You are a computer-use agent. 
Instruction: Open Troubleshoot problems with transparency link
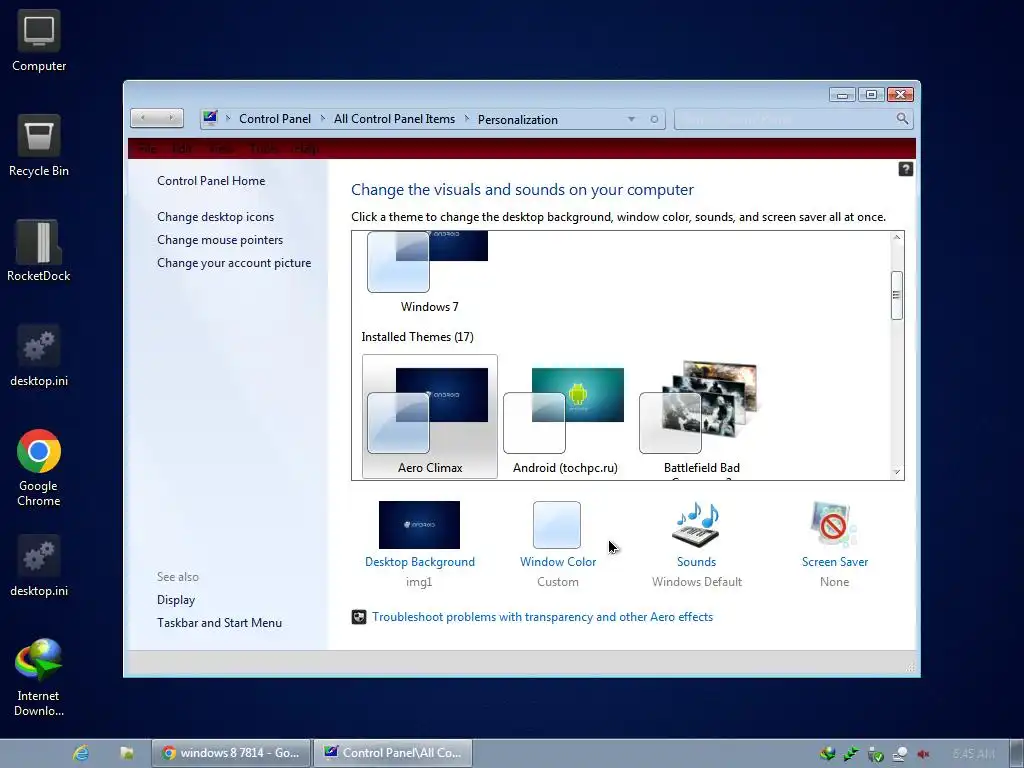click(542, 616)
